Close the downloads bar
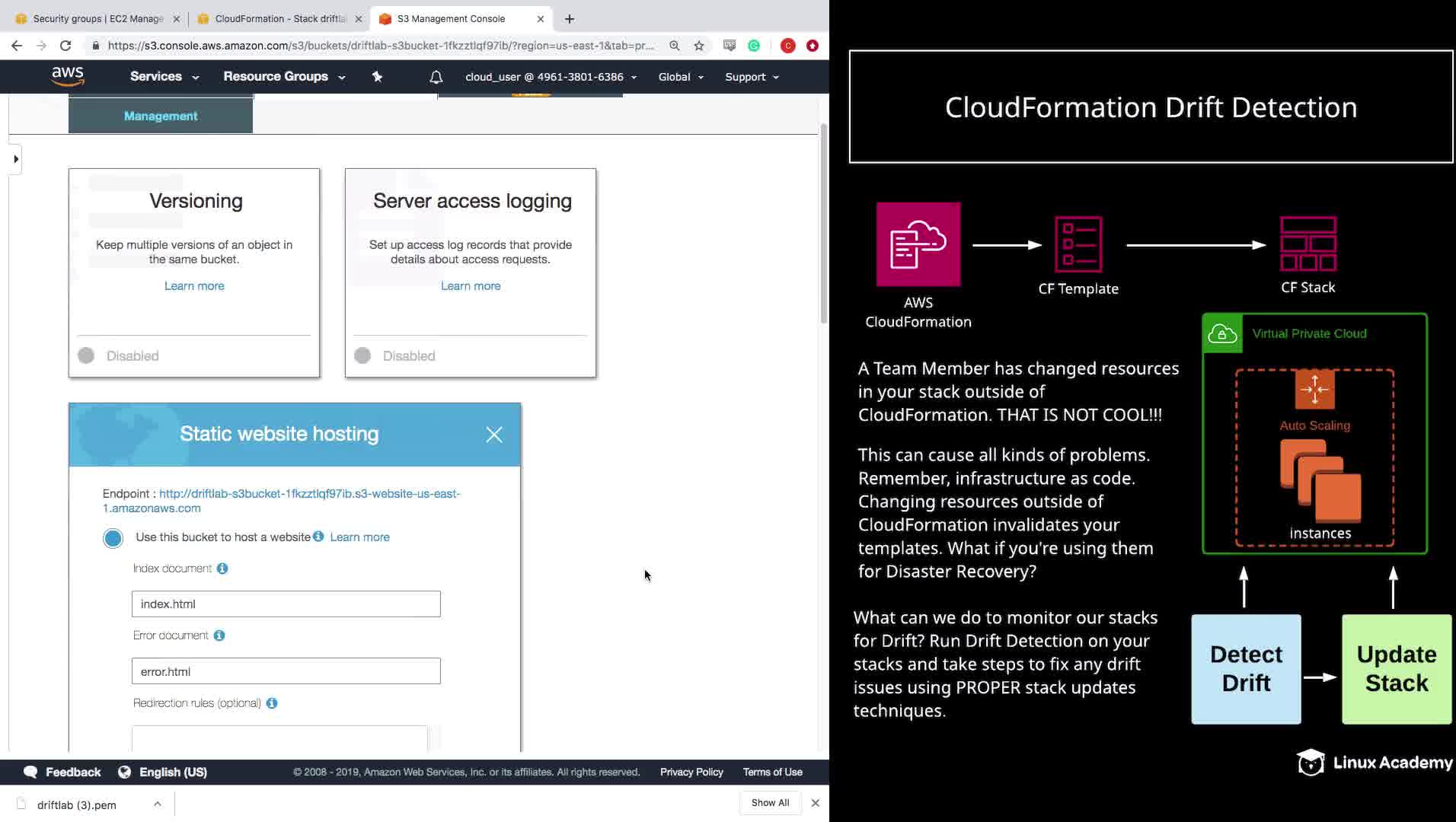 [x=816, y=803]
